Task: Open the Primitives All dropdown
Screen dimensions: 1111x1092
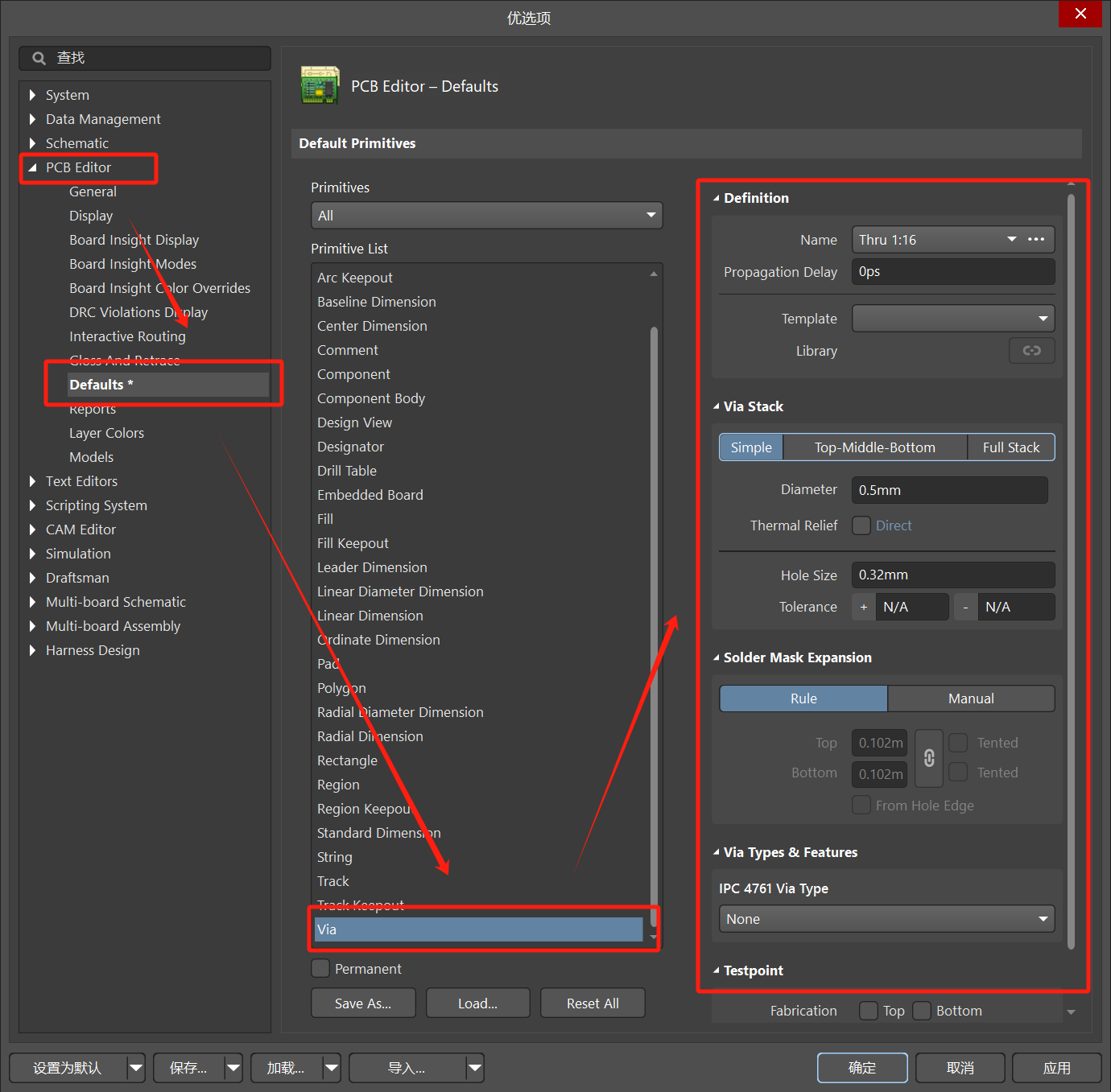Action: (x=486, y=216)
